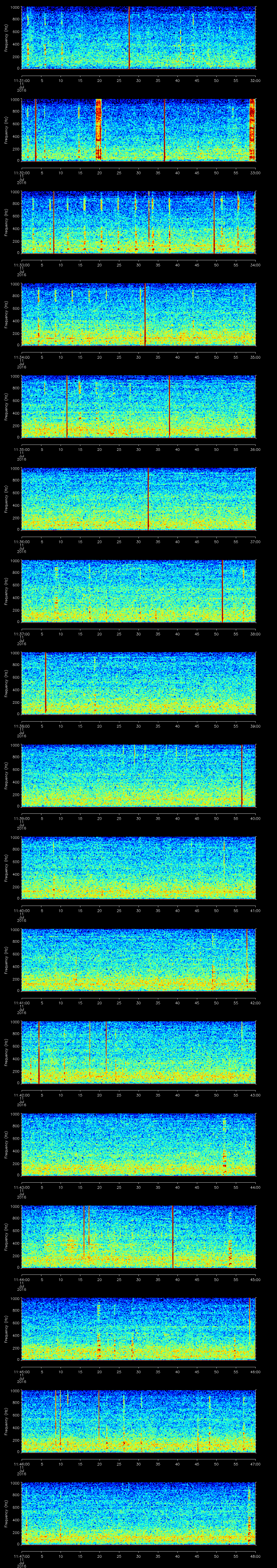Click the 11:32:00 start time label
Viewport: 277px width, 1568px height.
click(22, 173)
